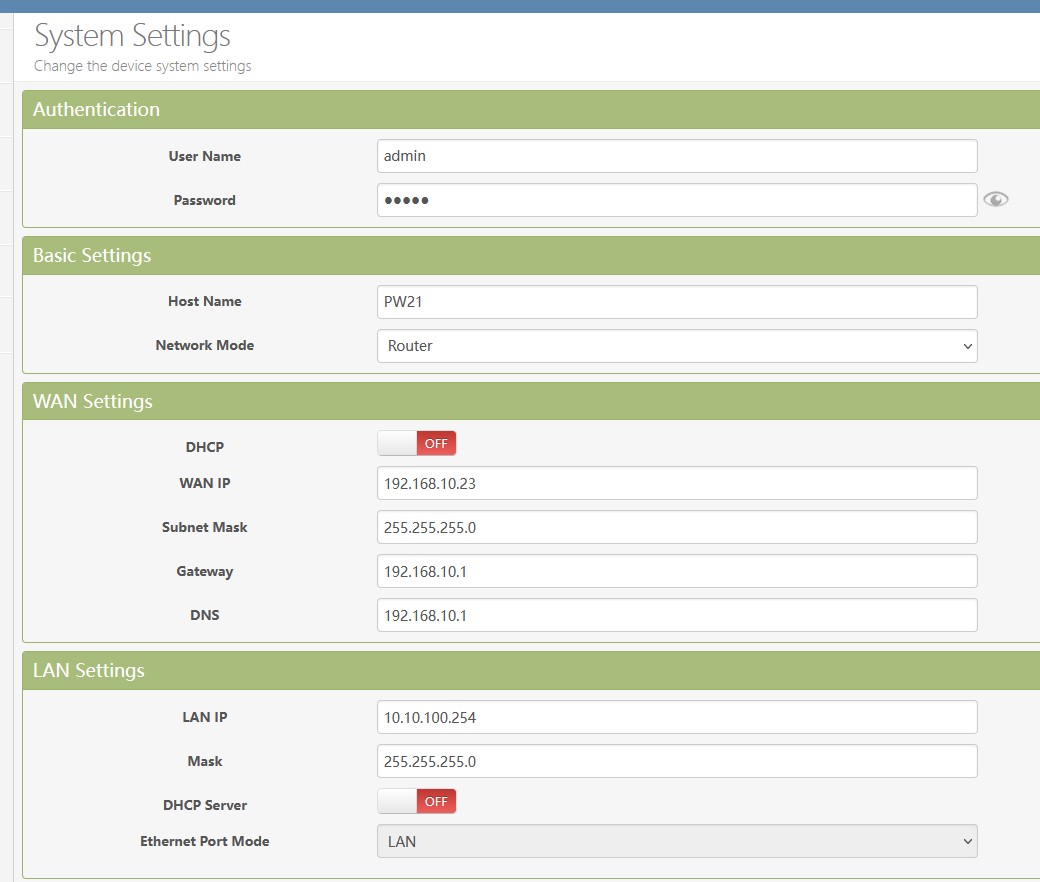
Task: Click the LAN Settings section header
Action: click(x=88, y=670)
